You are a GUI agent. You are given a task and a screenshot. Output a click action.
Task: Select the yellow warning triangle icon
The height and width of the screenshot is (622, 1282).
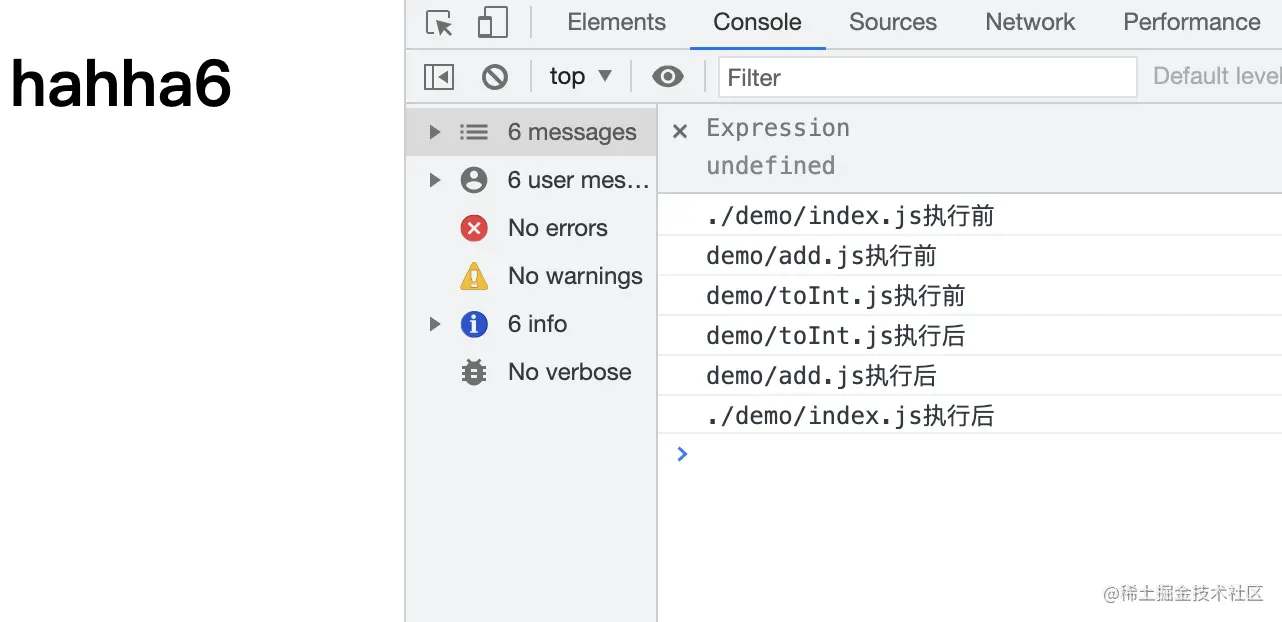tap(474, 276)
